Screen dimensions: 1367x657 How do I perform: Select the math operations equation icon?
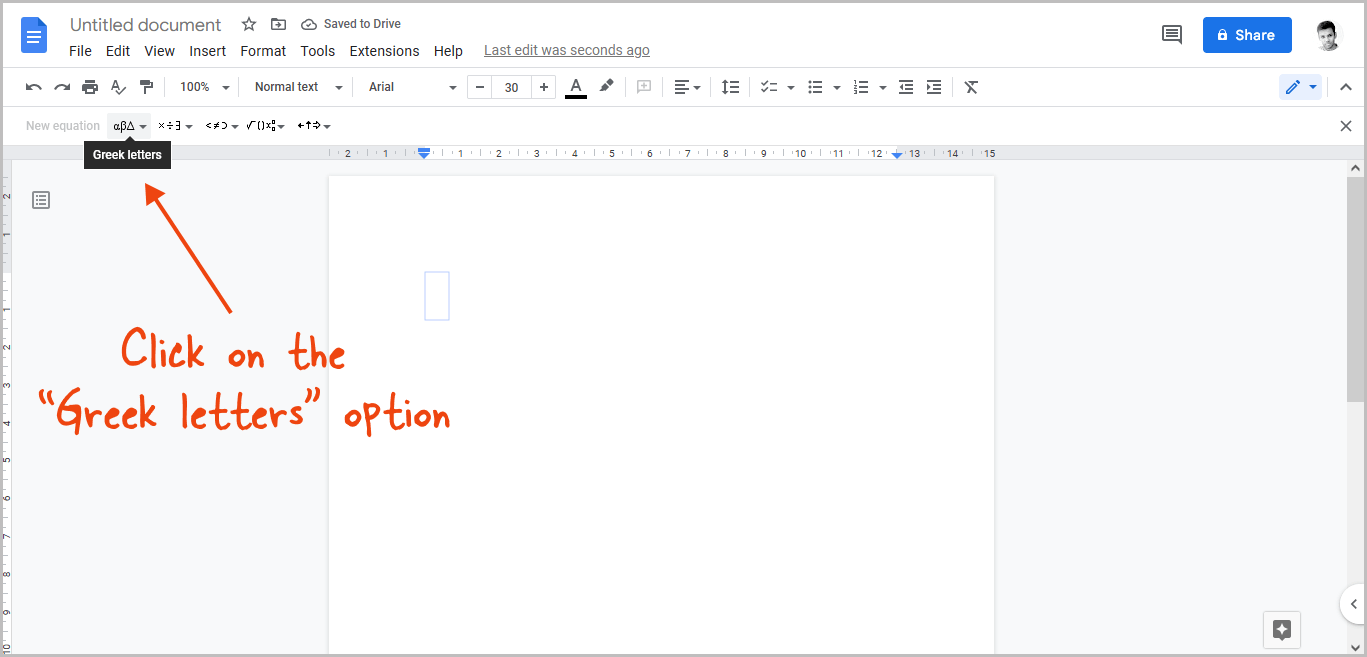tap(170, 125)
